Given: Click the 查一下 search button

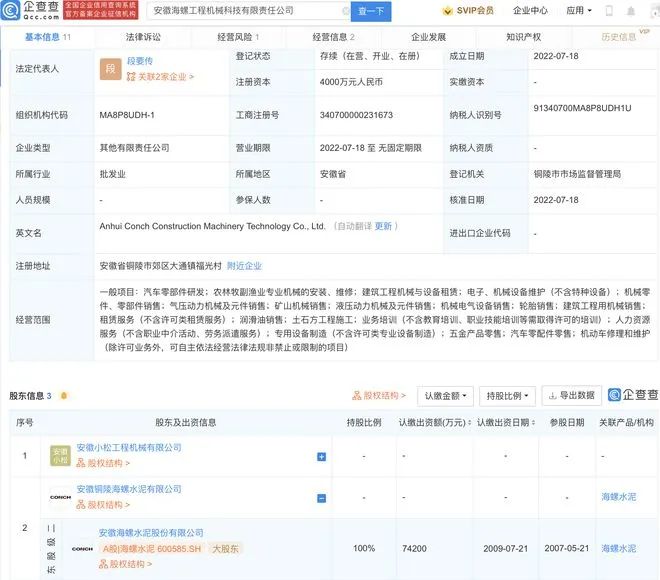Looking at the screenshot, I should coord(370,11).
